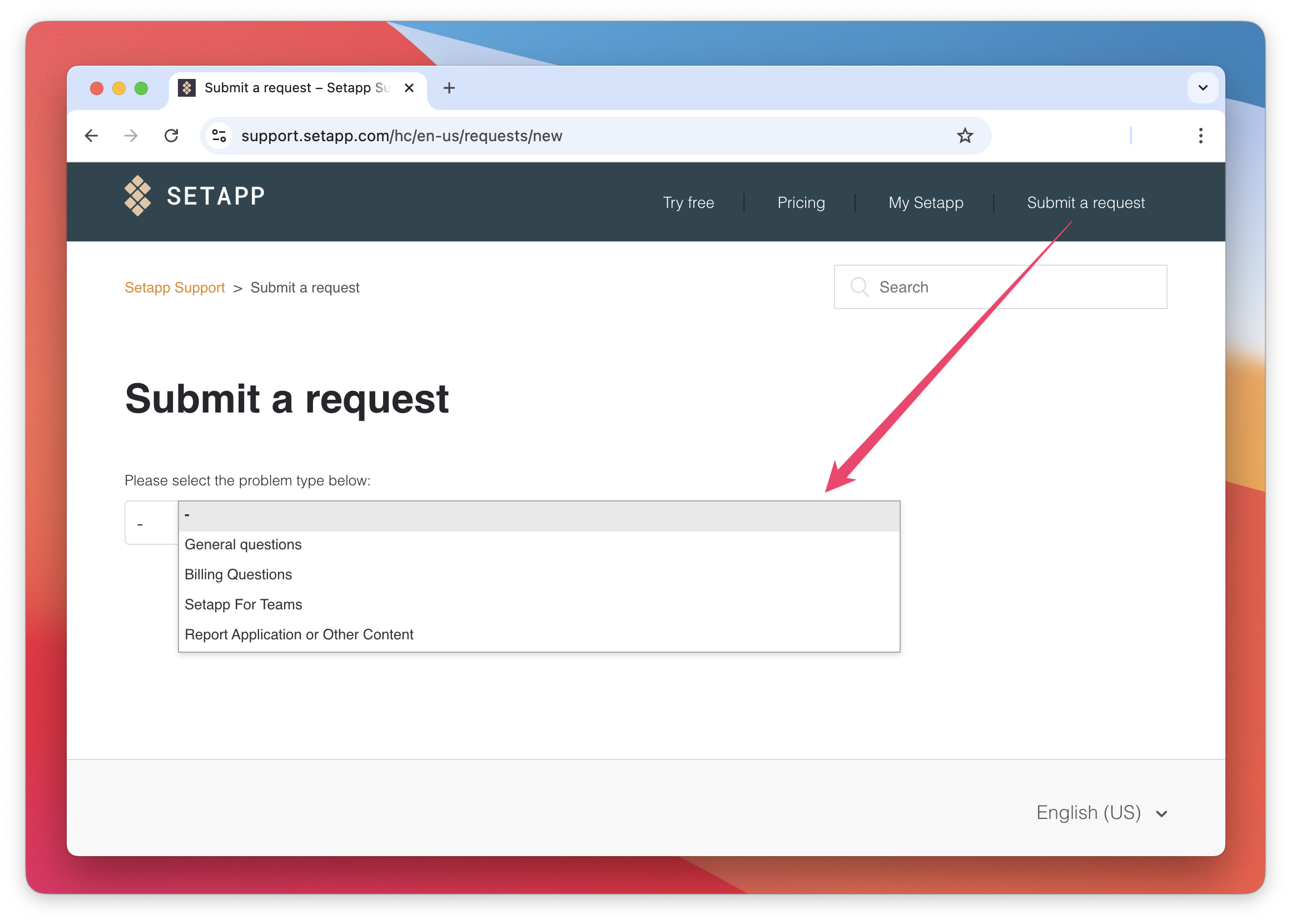Select Report Application or Other Content
The width and height of the screenshot is (1291, 924).
[539, 634]
